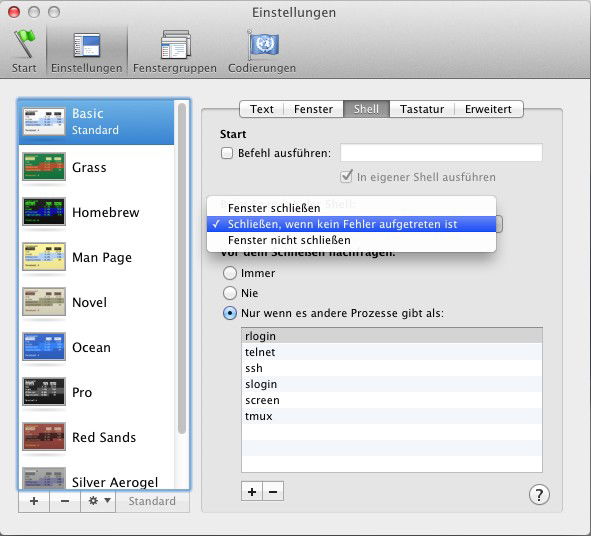Enable the Befehl ausführen checkbox
591x536 pixels.
(227, 153)
